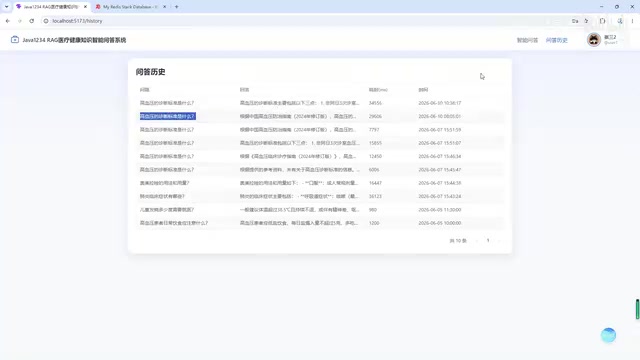640x360 pixels.
Task: Click the question about 奥美拉唑 usage
Action: point(164,183)
